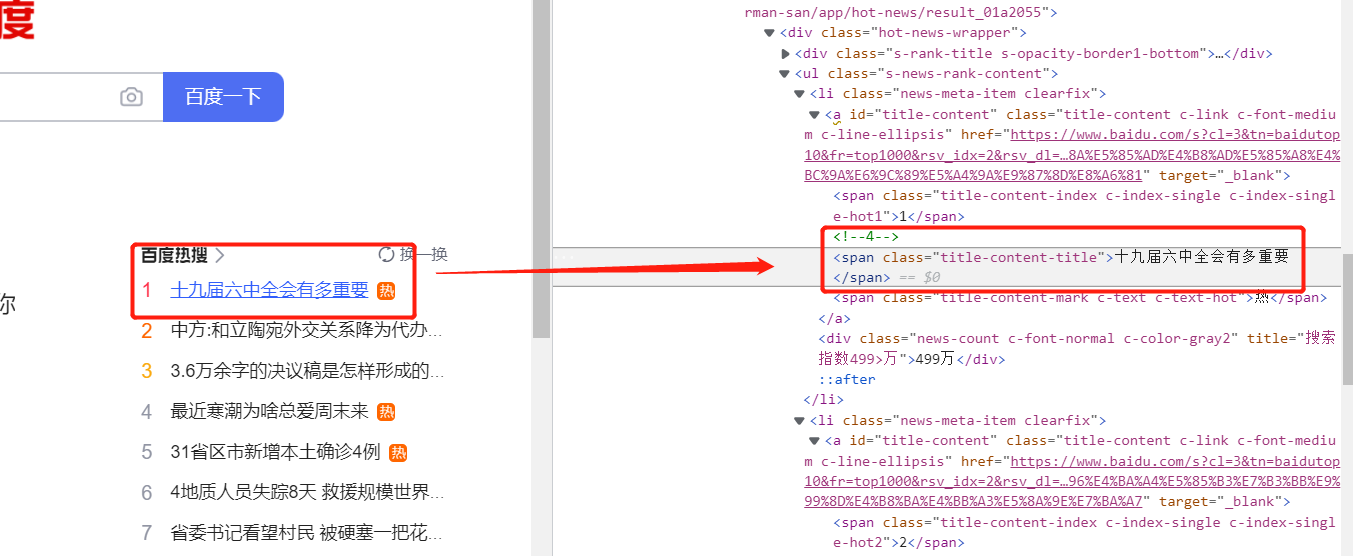
Task: Click rank number 1 in the hot list
Action: click(x=147, y=290)
